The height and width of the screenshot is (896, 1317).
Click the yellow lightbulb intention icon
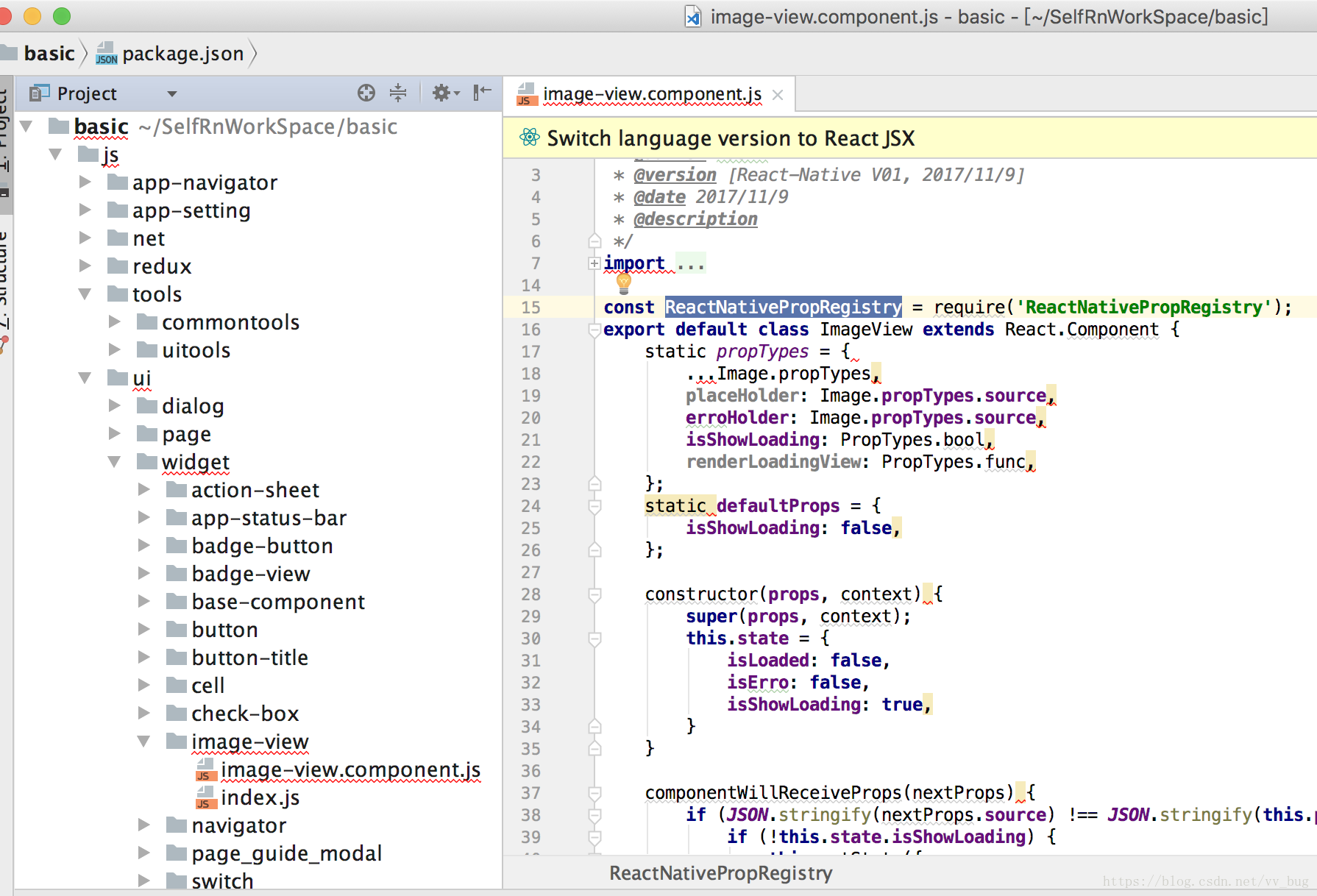click(x=624, y=283)
